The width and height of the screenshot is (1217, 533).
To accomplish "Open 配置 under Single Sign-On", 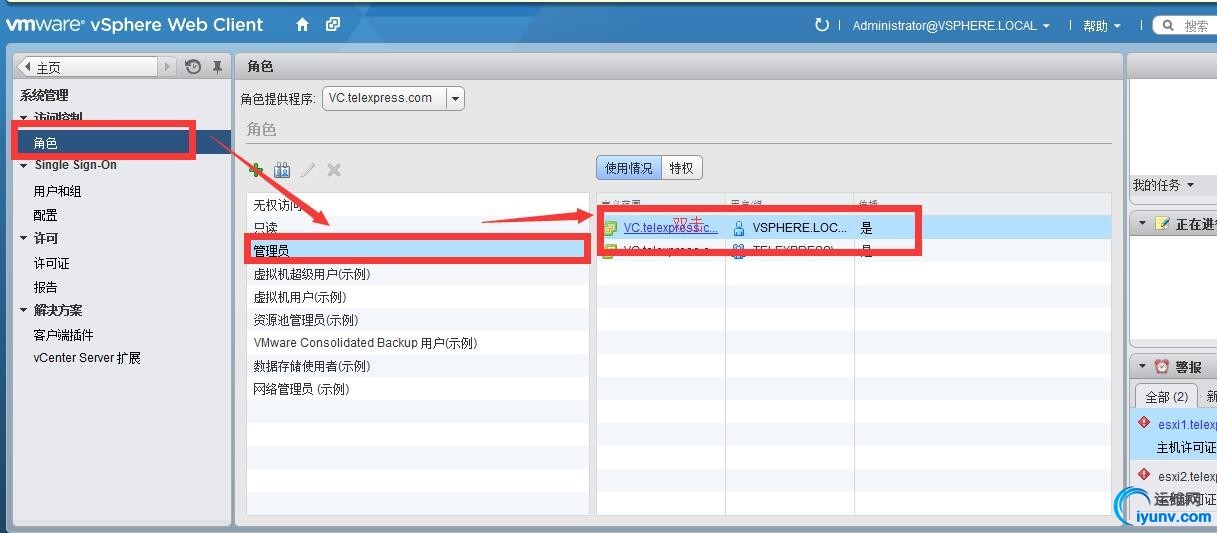I will (45, 215).
